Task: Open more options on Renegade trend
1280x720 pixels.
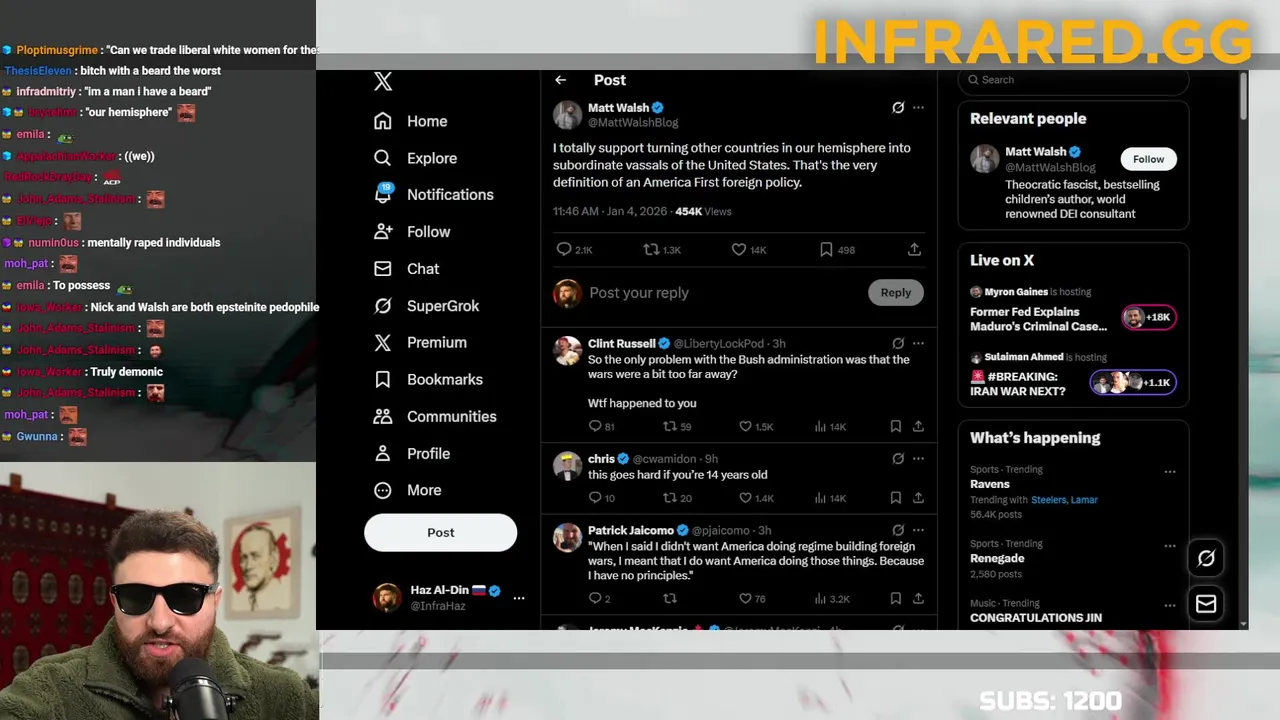Action: coord(1170,546)
